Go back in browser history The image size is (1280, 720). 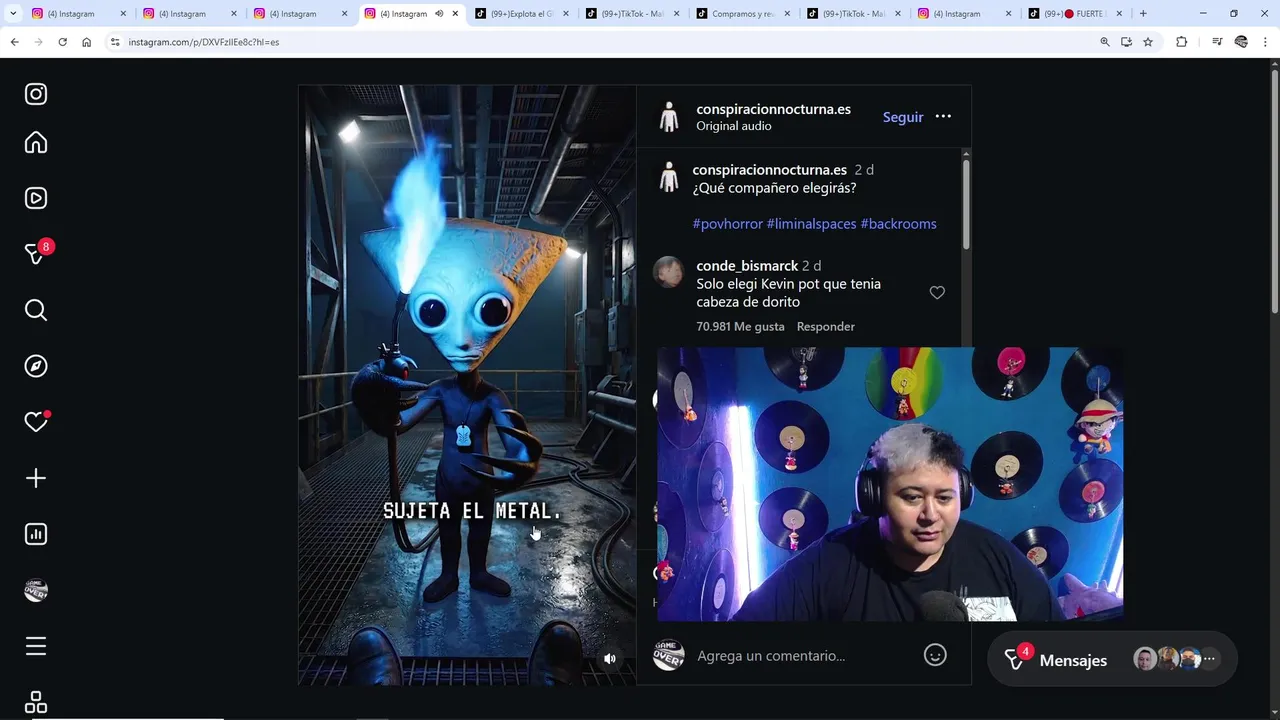[14, 42]
